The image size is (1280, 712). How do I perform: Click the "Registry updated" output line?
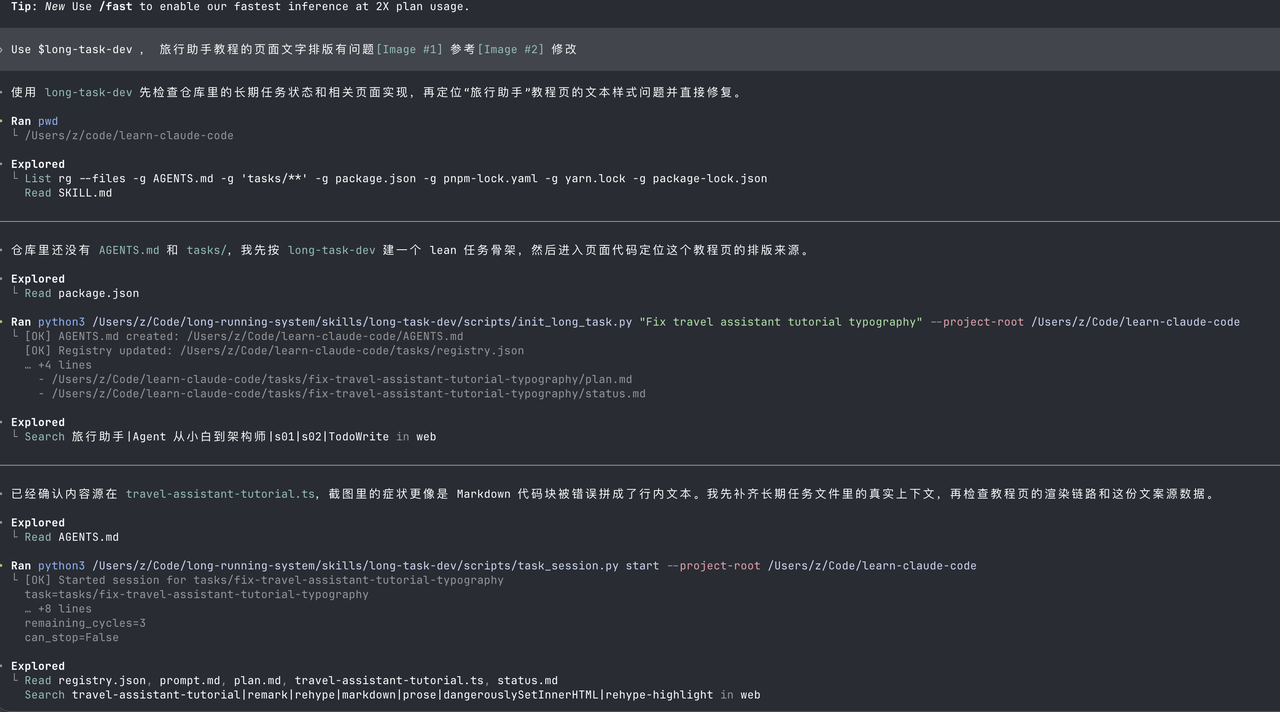click(274, 351)
